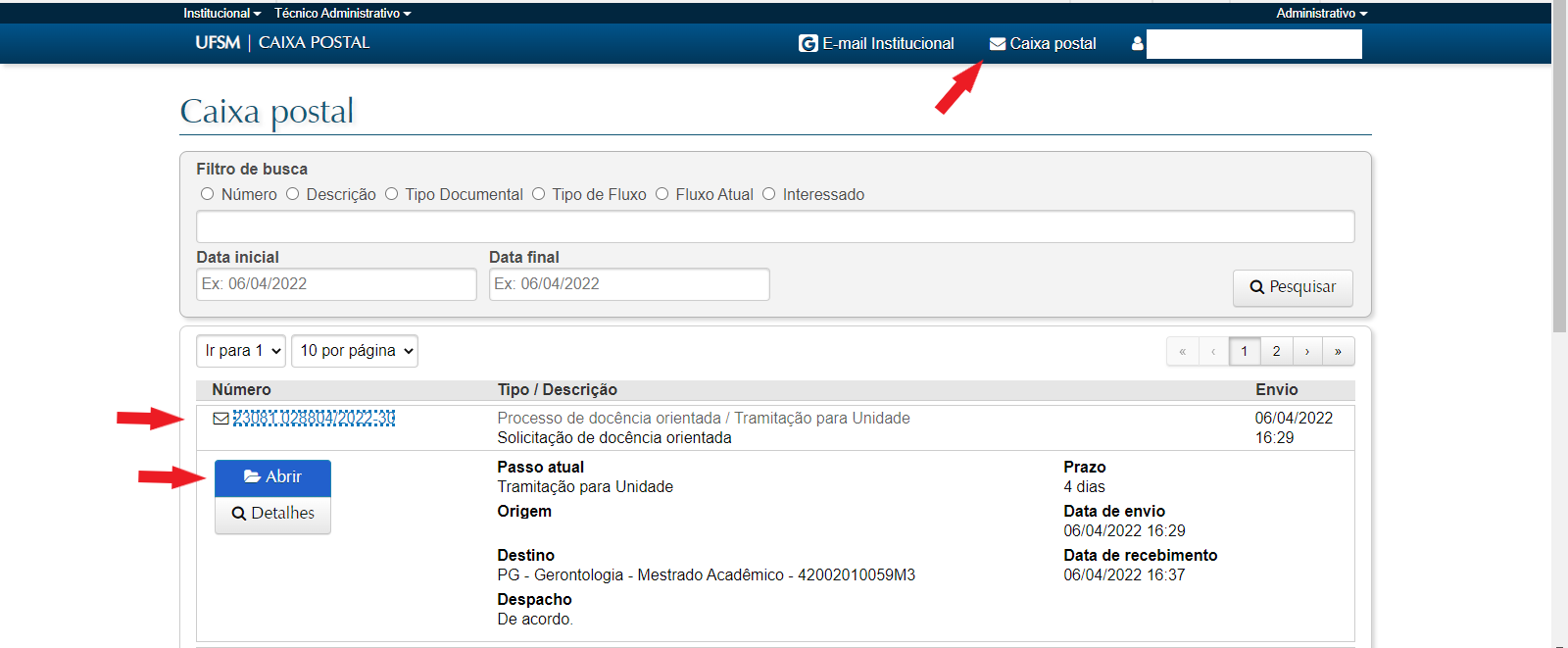Click the user profile icon in header
This screenshot has height=648, width=1568.
(1137, 43)
